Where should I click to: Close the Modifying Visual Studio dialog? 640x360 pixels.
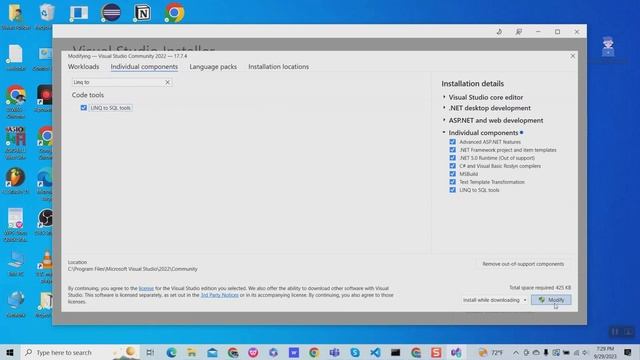[573, 56]
